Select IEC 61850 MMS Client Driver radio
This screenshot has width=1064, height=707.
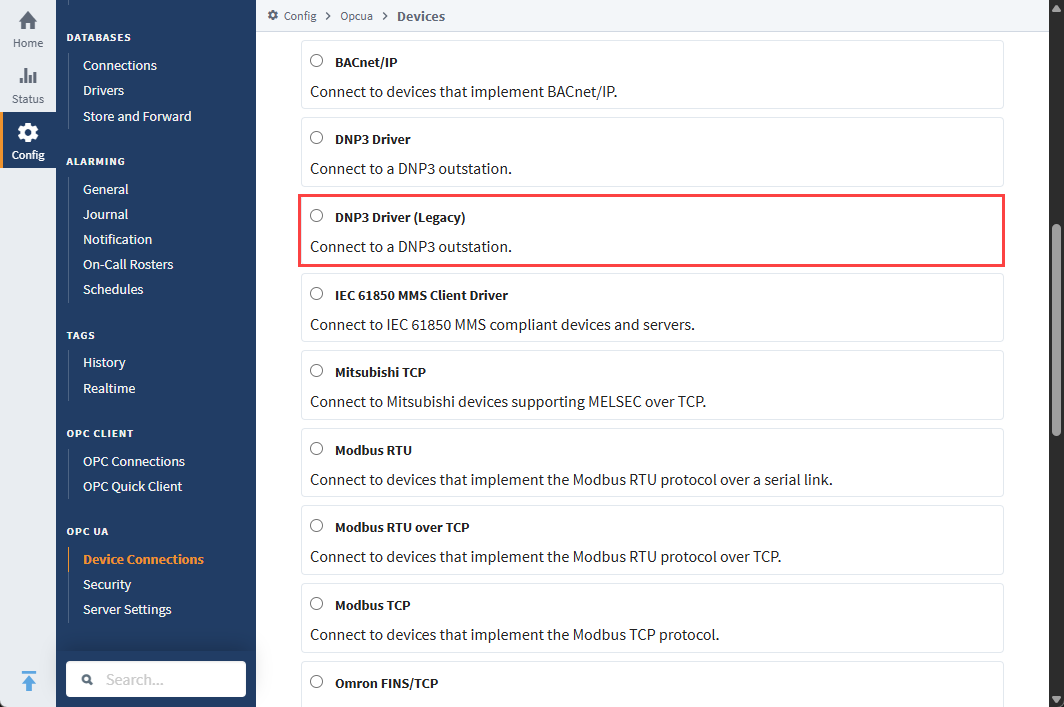click(x=316, y=294)
